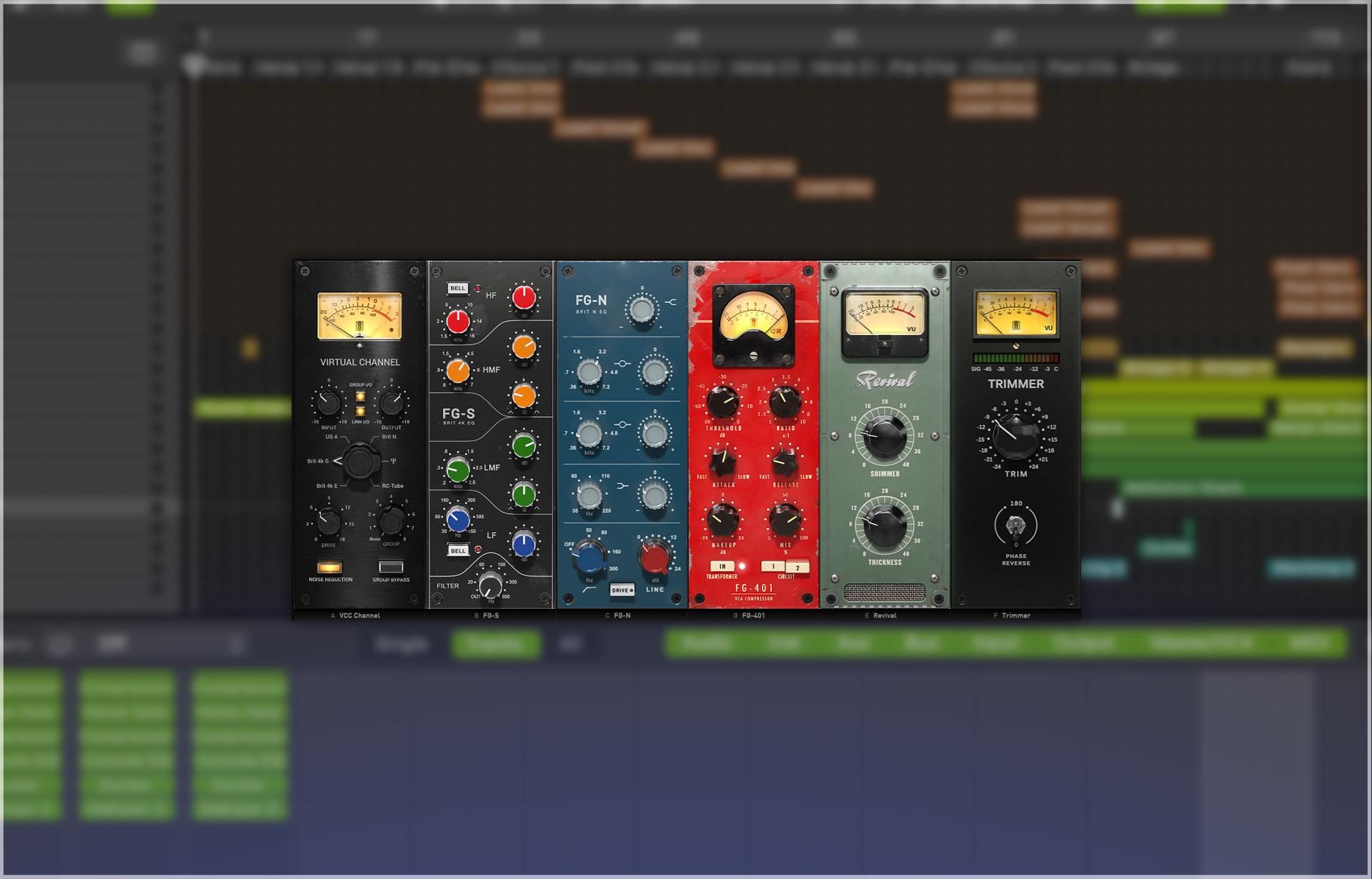This screenshot has width=1372, height=879.
Task: Click the Revival THICKNESS knob
Action: [885, 527]
